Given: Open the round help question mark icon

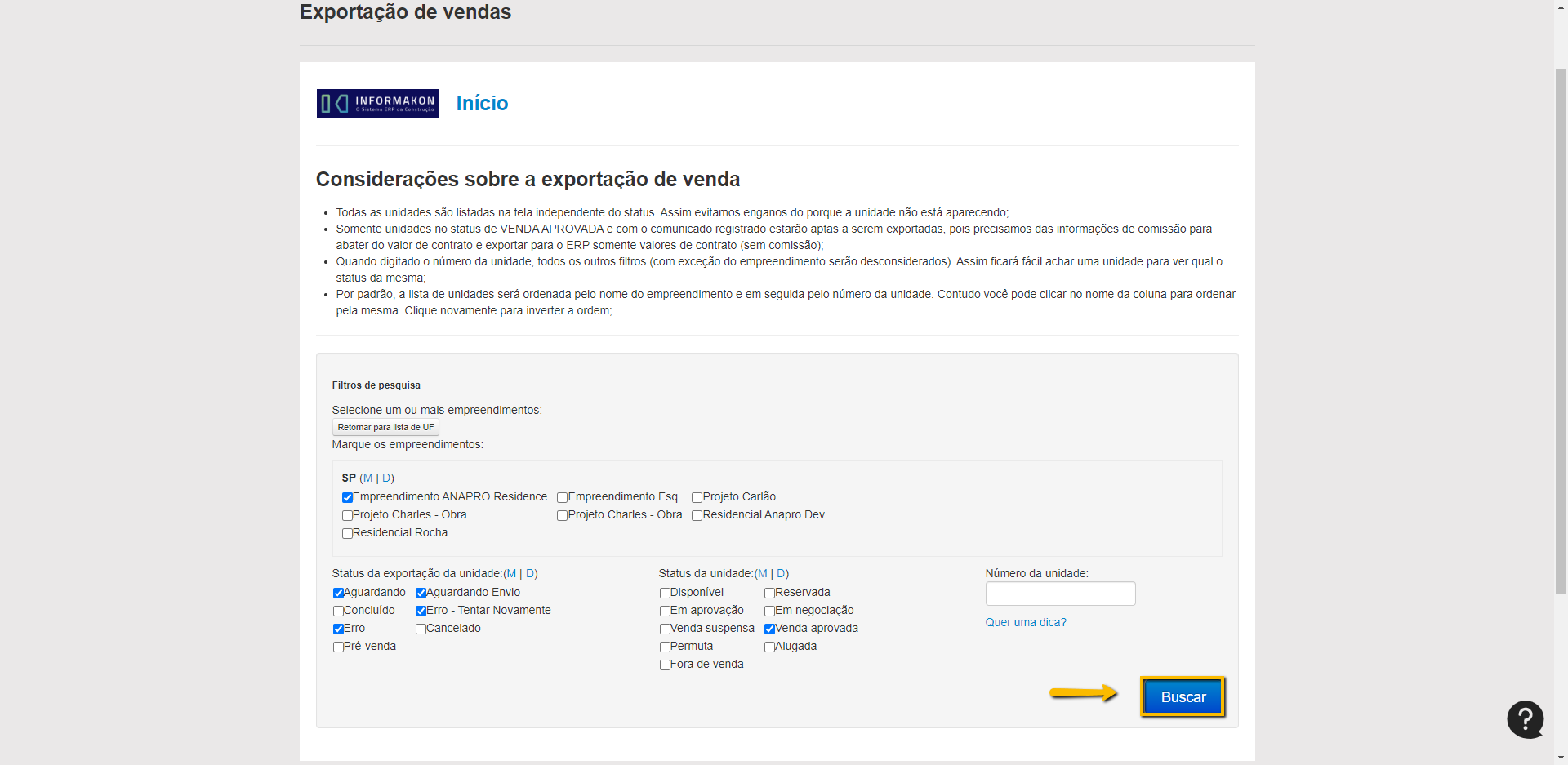Looking at the screenshot, I should tap(1525, 719).
